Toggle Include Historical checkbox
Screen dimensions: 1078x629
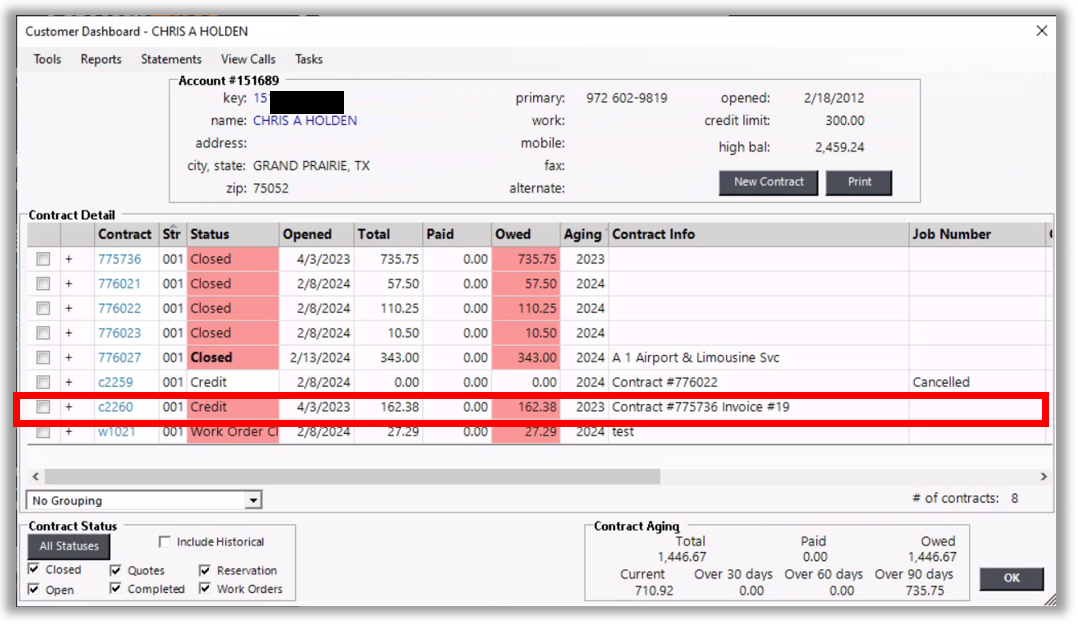[165, 542]
